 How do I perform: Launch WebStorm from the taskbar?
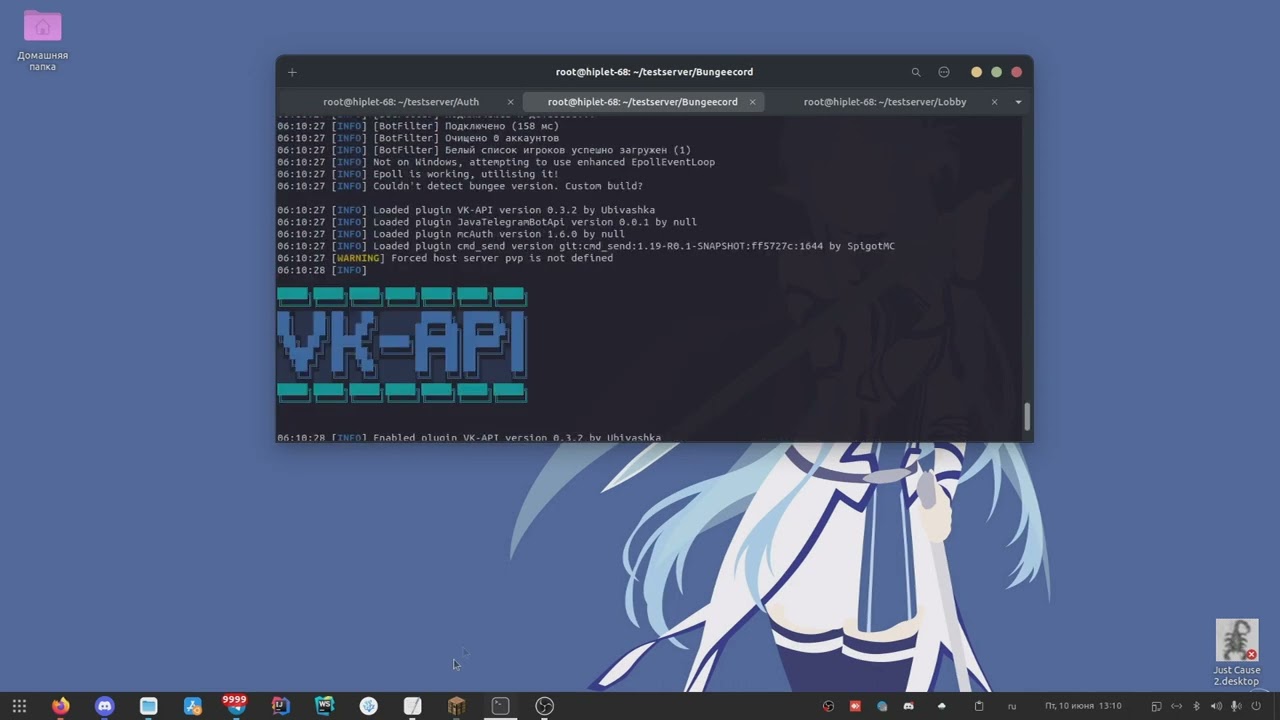(x=325, y=706)
